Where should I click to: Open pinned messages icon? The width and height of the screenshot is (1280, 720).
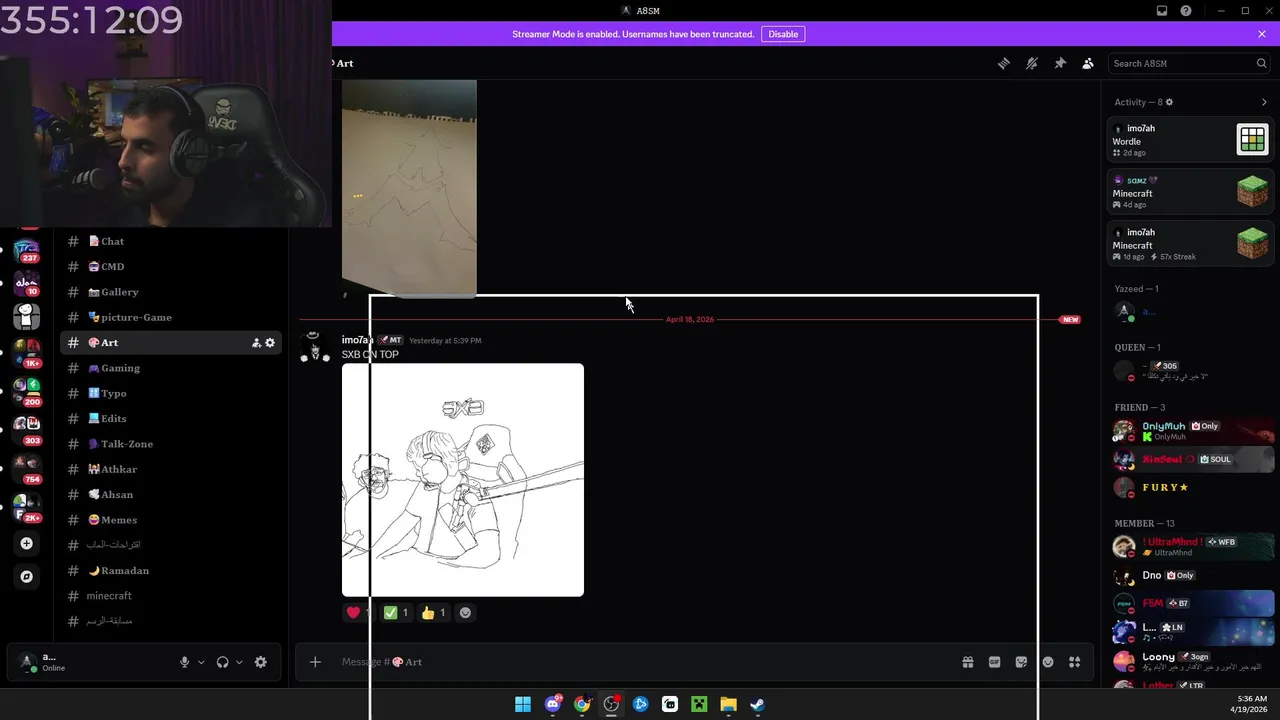(x=1060, y=63)
